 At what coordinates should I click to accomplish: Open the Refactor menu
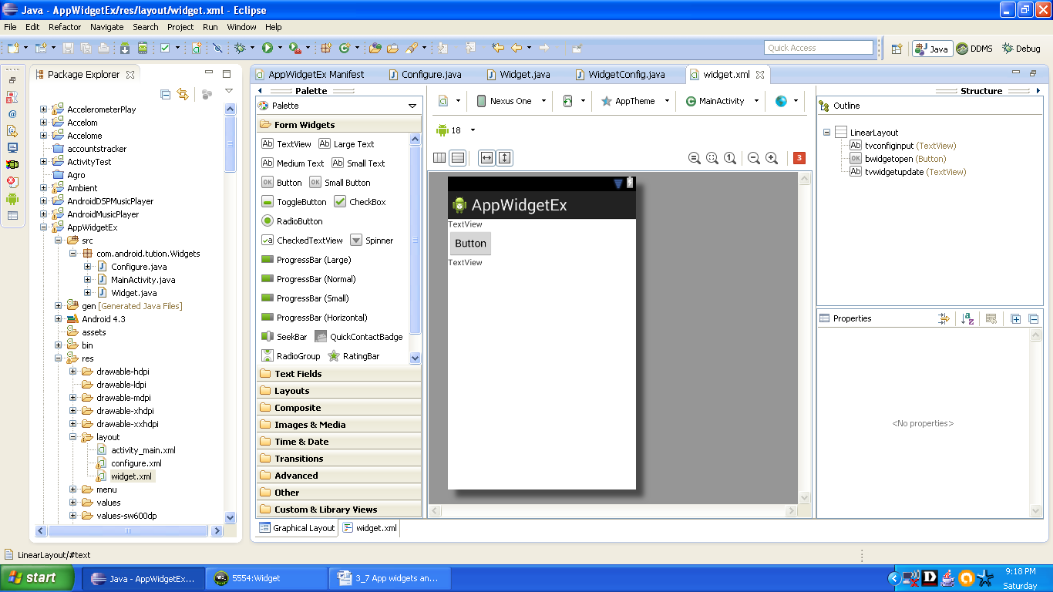pos(64,27)
